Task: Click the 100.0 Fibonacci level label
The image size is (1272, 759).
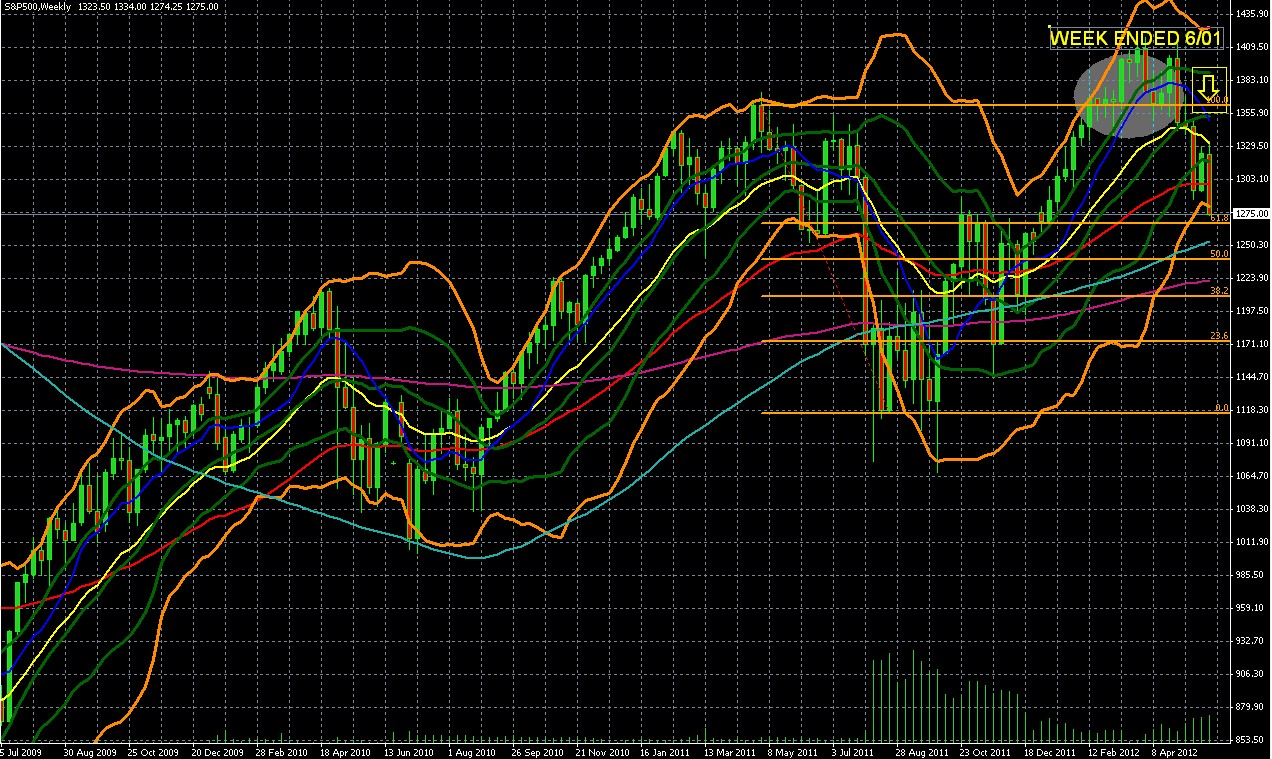Action: click(1216, 100)
